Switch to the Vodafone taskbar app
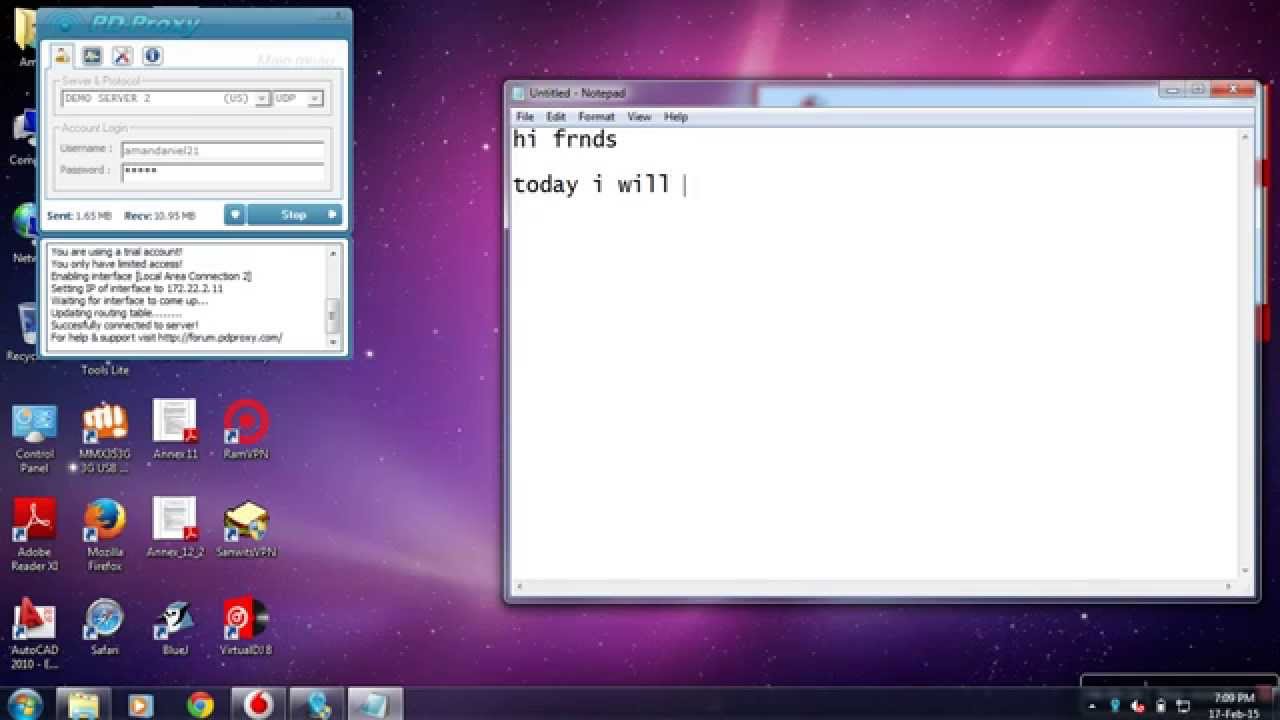The height and width of the screenshot is (720, 1280). 259,704
